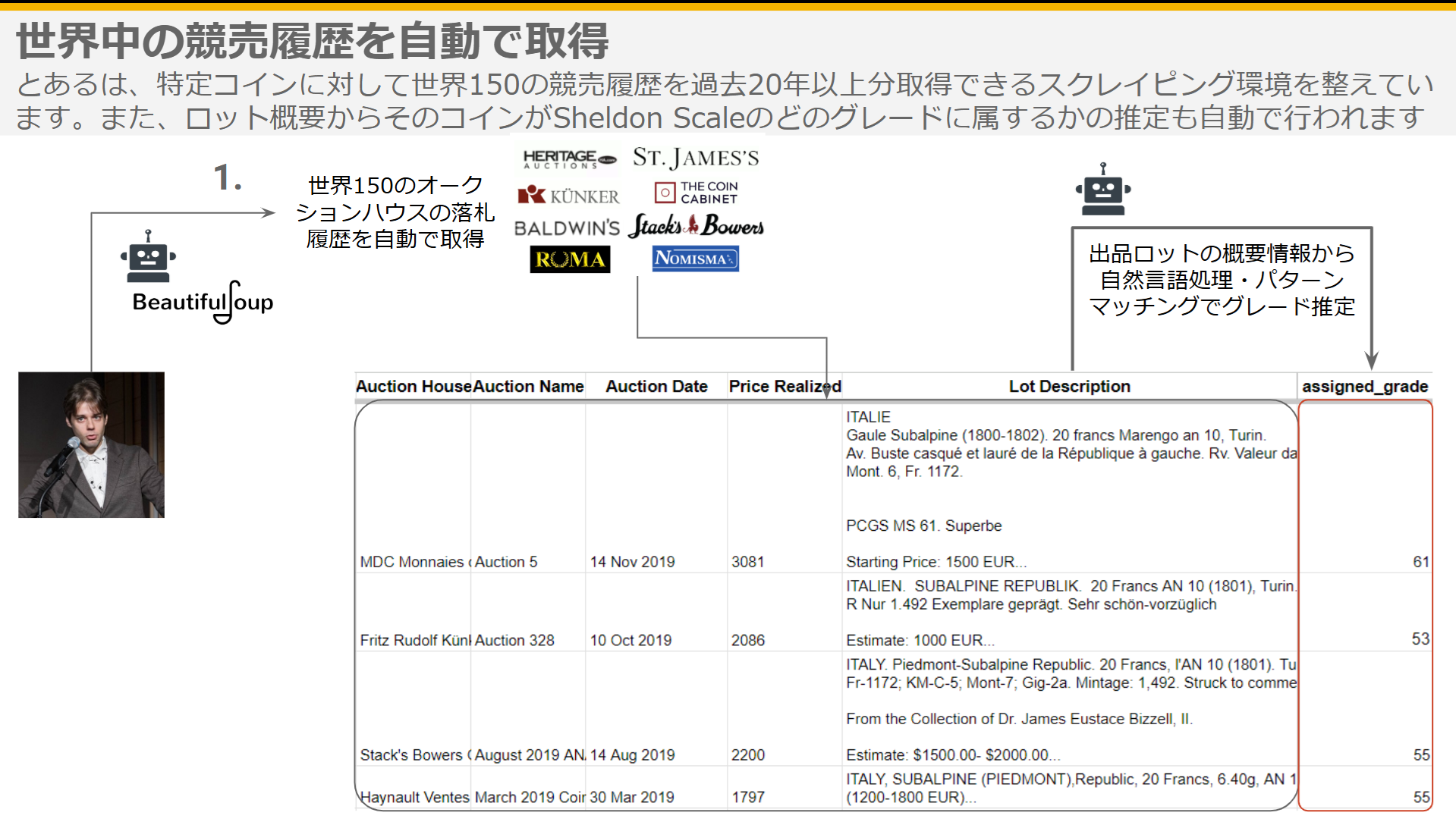Click the Auction House column header

coord(414,387)
